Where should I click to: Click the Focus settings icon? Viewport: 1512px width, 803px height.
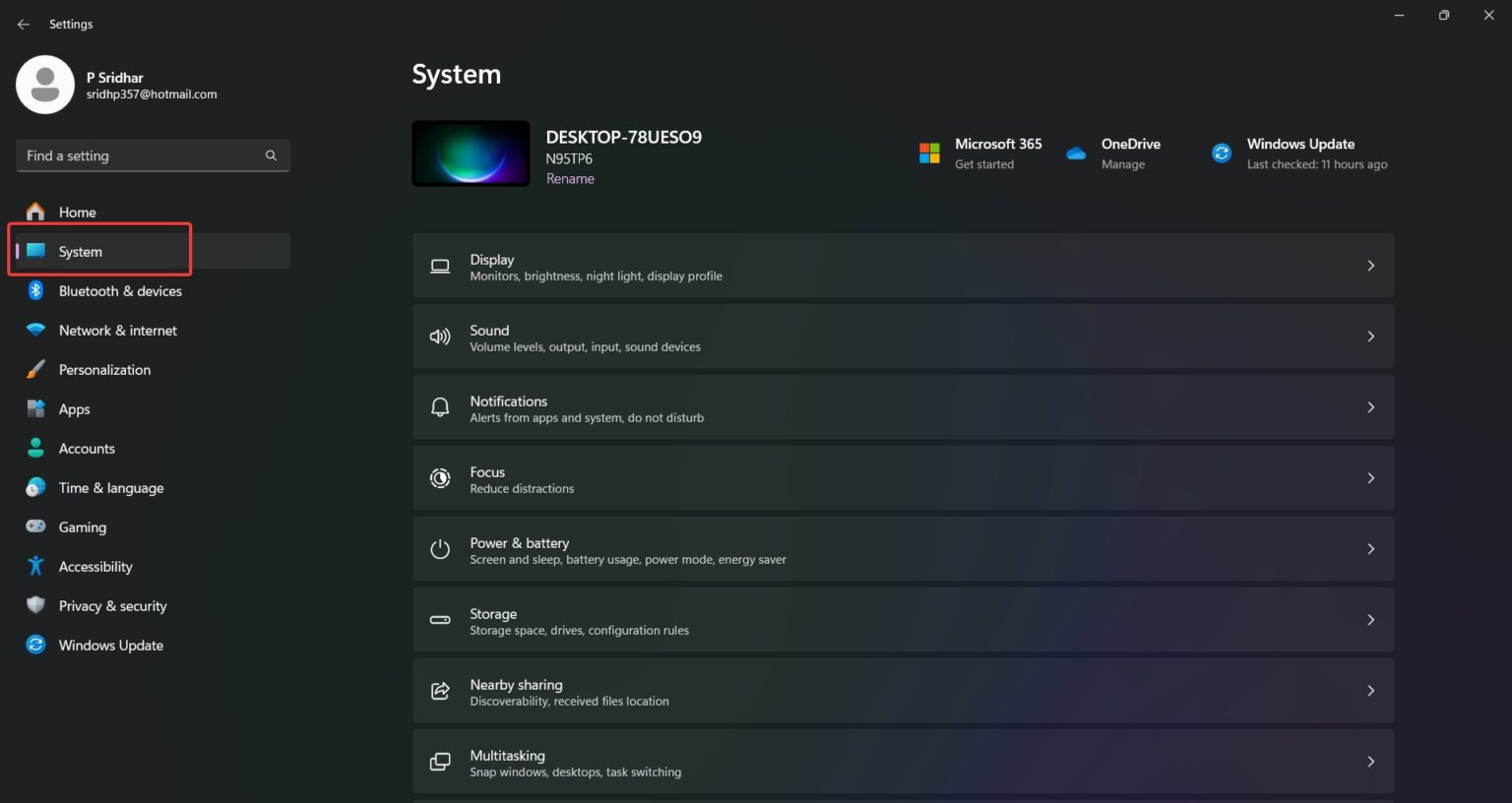(x=440, y=478)
